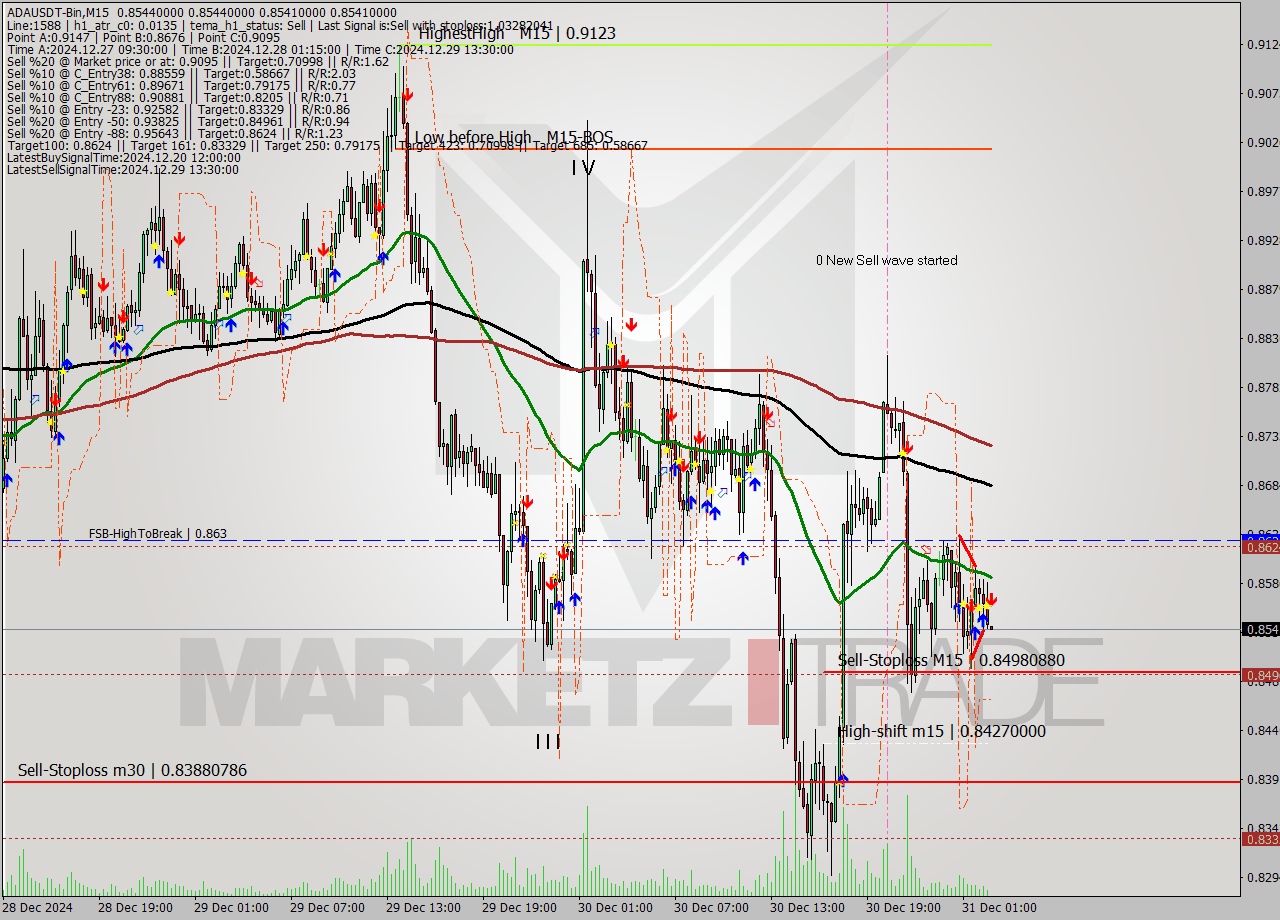Click 'High-shift m15 | 0.84270000' label
The image size is (1280, 920).
941,731
